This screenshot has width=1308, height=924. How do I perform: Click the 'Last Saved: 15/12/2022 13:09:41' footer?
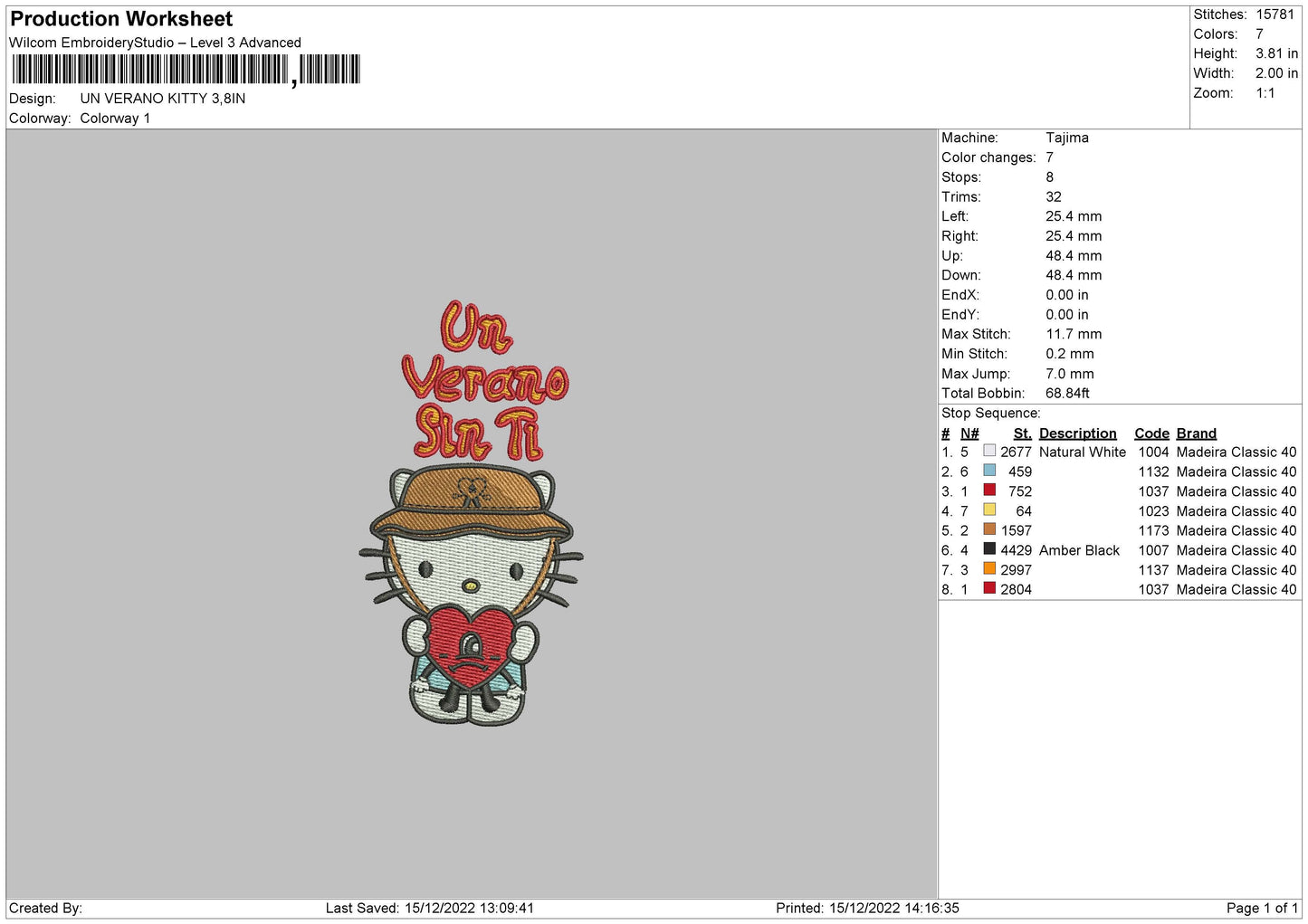click(430, 909)
